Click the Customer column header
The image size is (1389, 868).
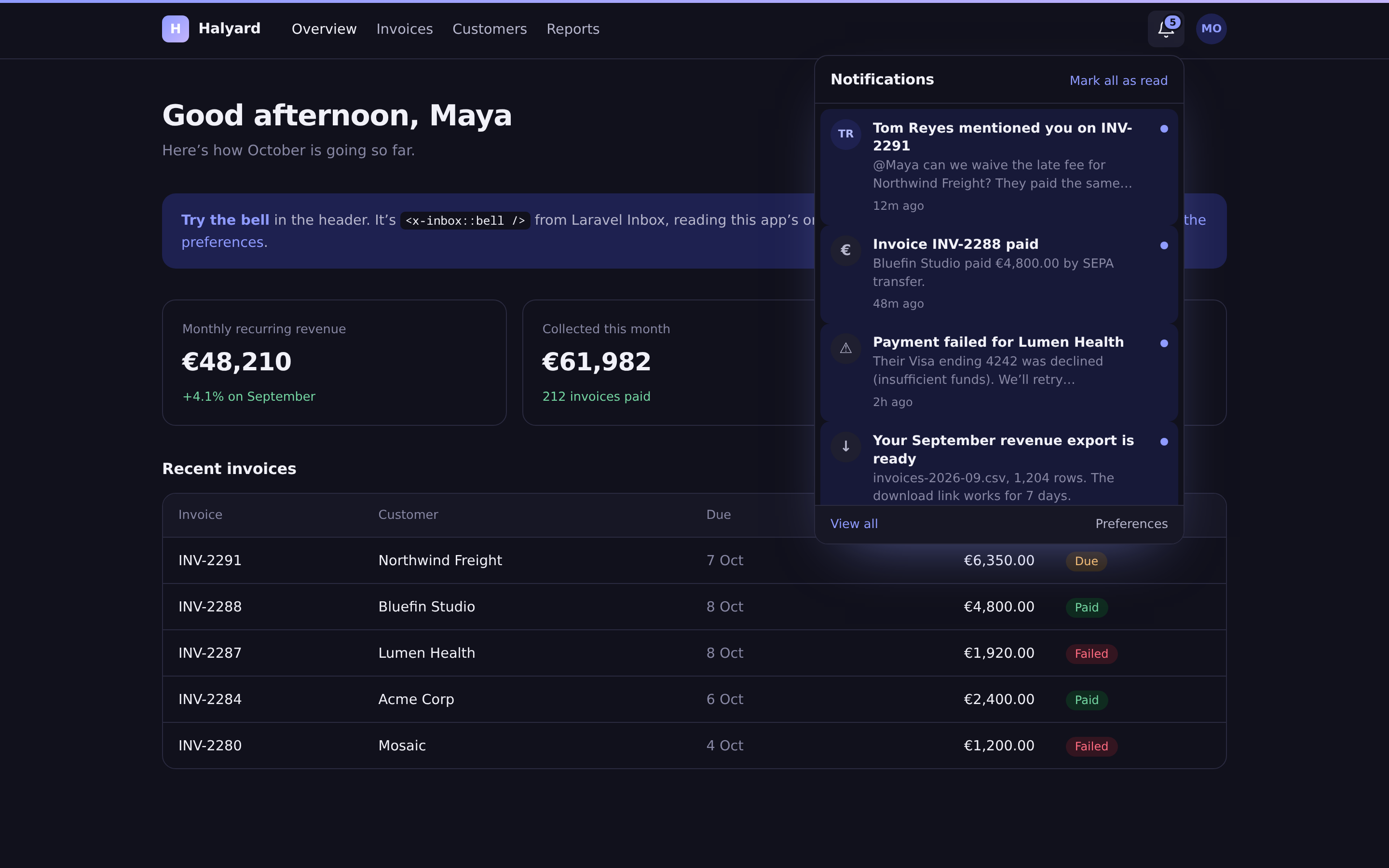pos(408,515)
